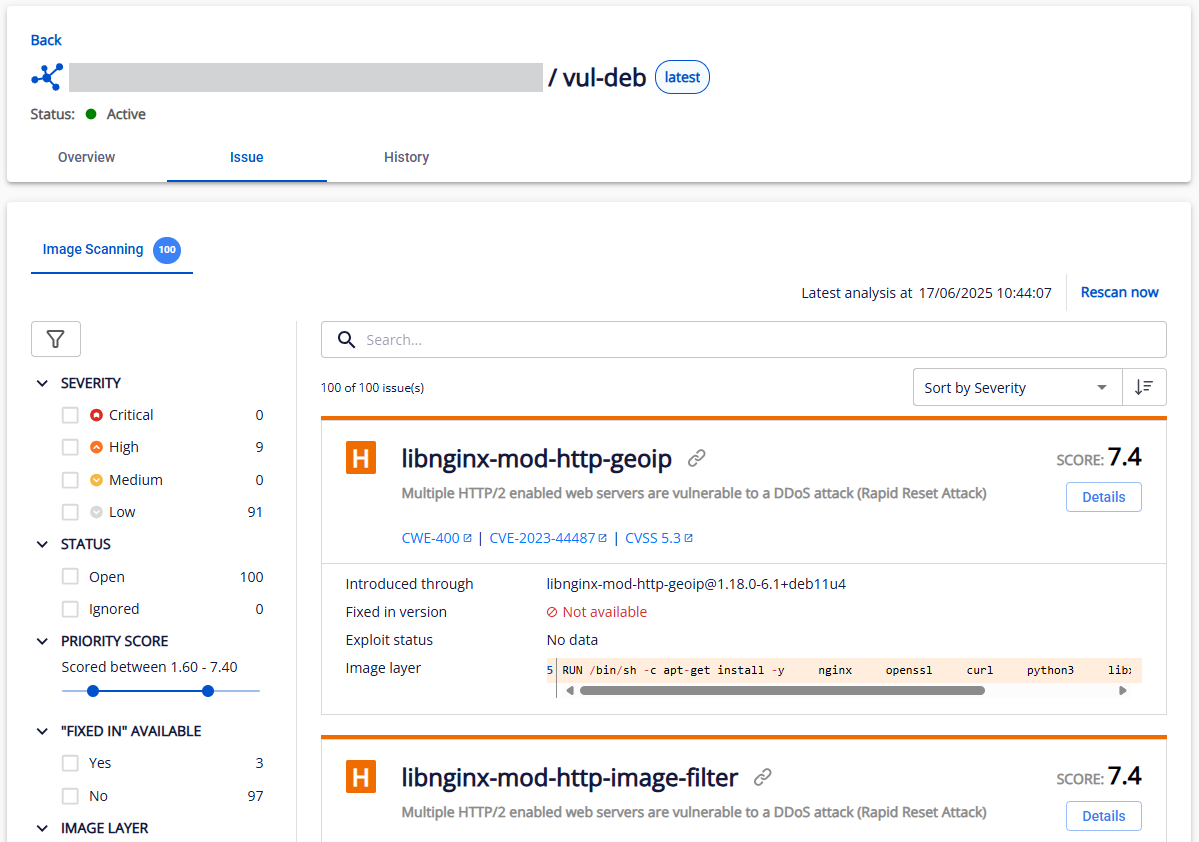Click the libnginx-mod-http-geoip issue title
1199x842 pixels.
click(x=536, y=458)
